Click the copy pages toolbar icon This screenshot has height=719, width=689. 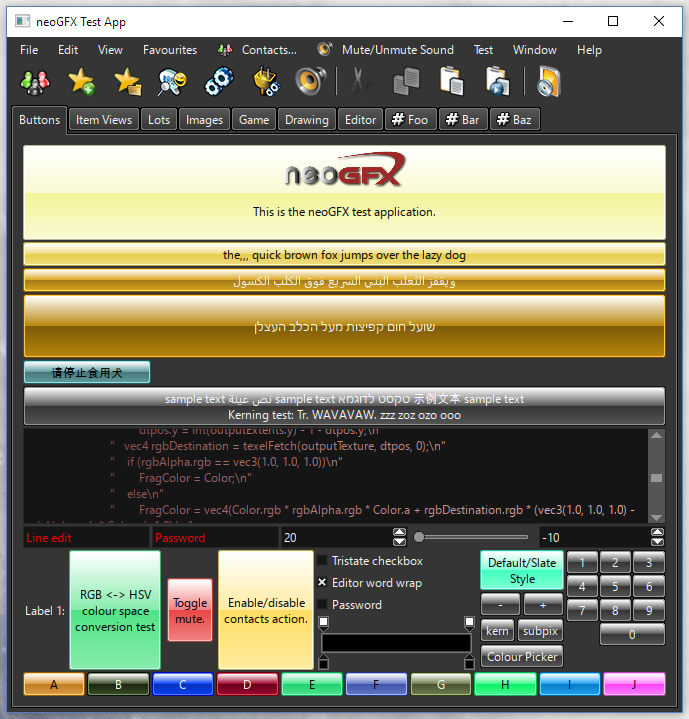pos(406,82)
